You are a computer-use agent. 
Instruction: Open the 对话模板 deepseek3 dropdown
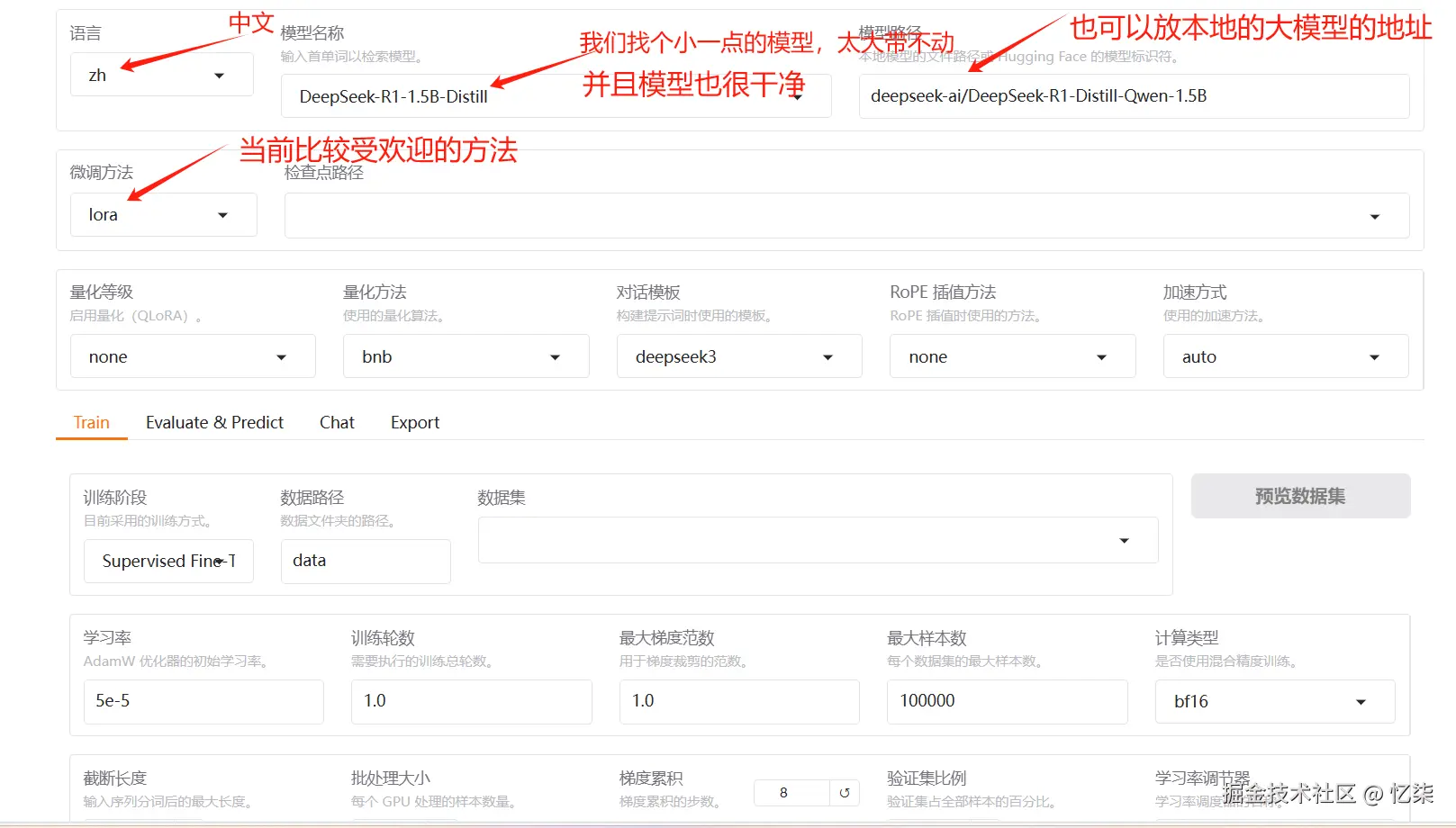pos(739,356)
